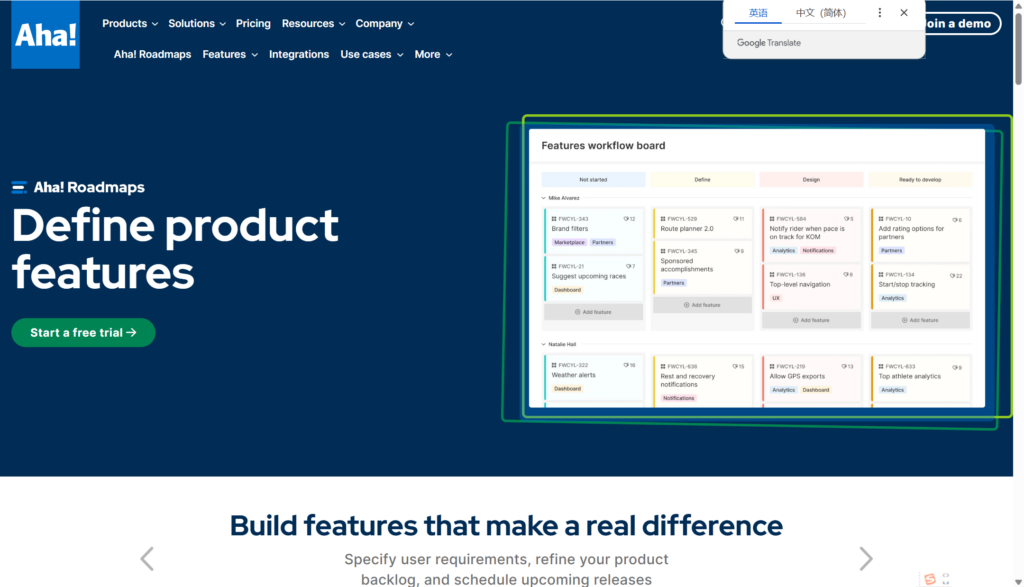Expand the Solutions dropdown menu
Viewport: 1024px width, 587px height.
click(197, 23)
